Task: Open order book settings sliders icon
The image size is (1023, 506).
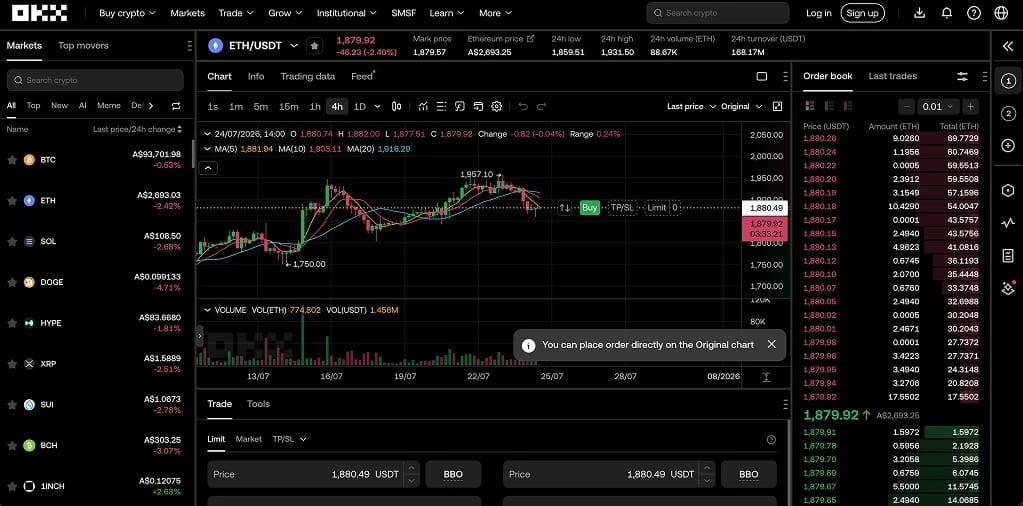Action: point(962,76)
